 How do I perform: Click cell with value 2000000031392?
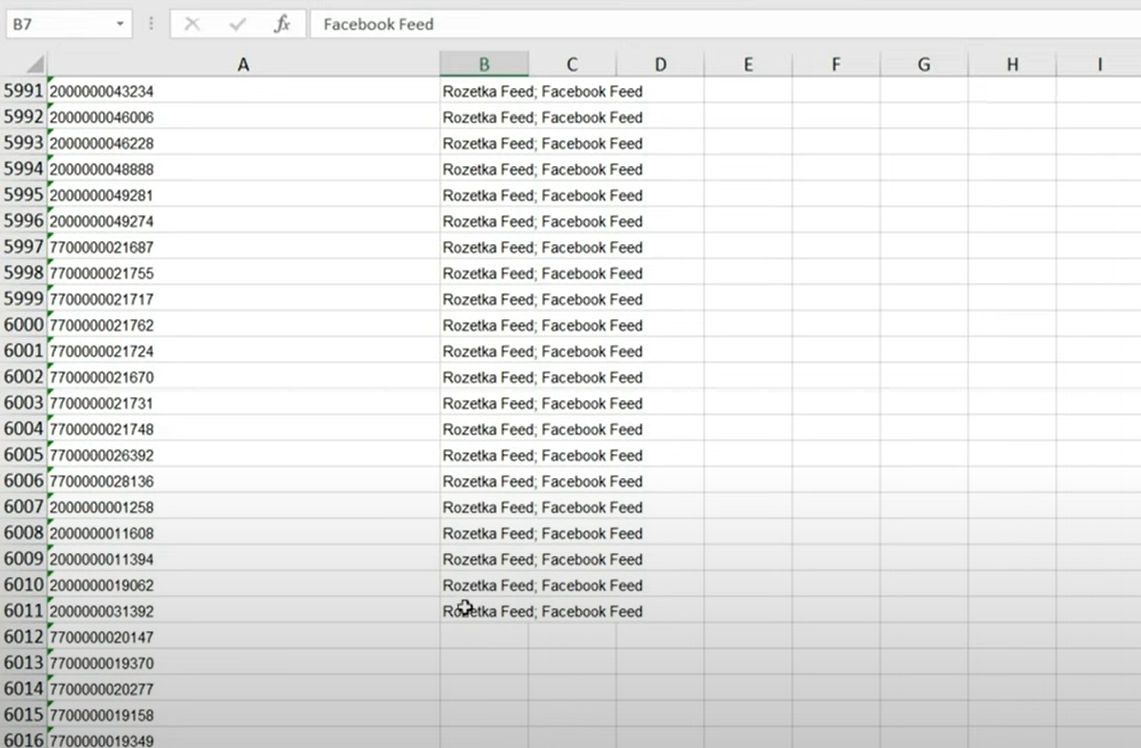click(244, 610)
